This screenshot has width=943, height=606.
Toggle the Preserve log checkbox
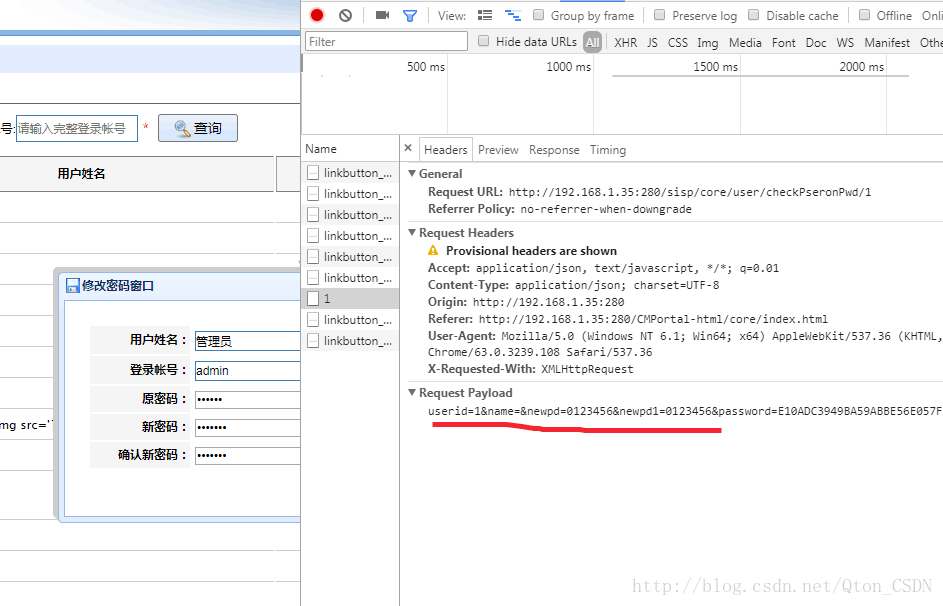pos(660,15)
